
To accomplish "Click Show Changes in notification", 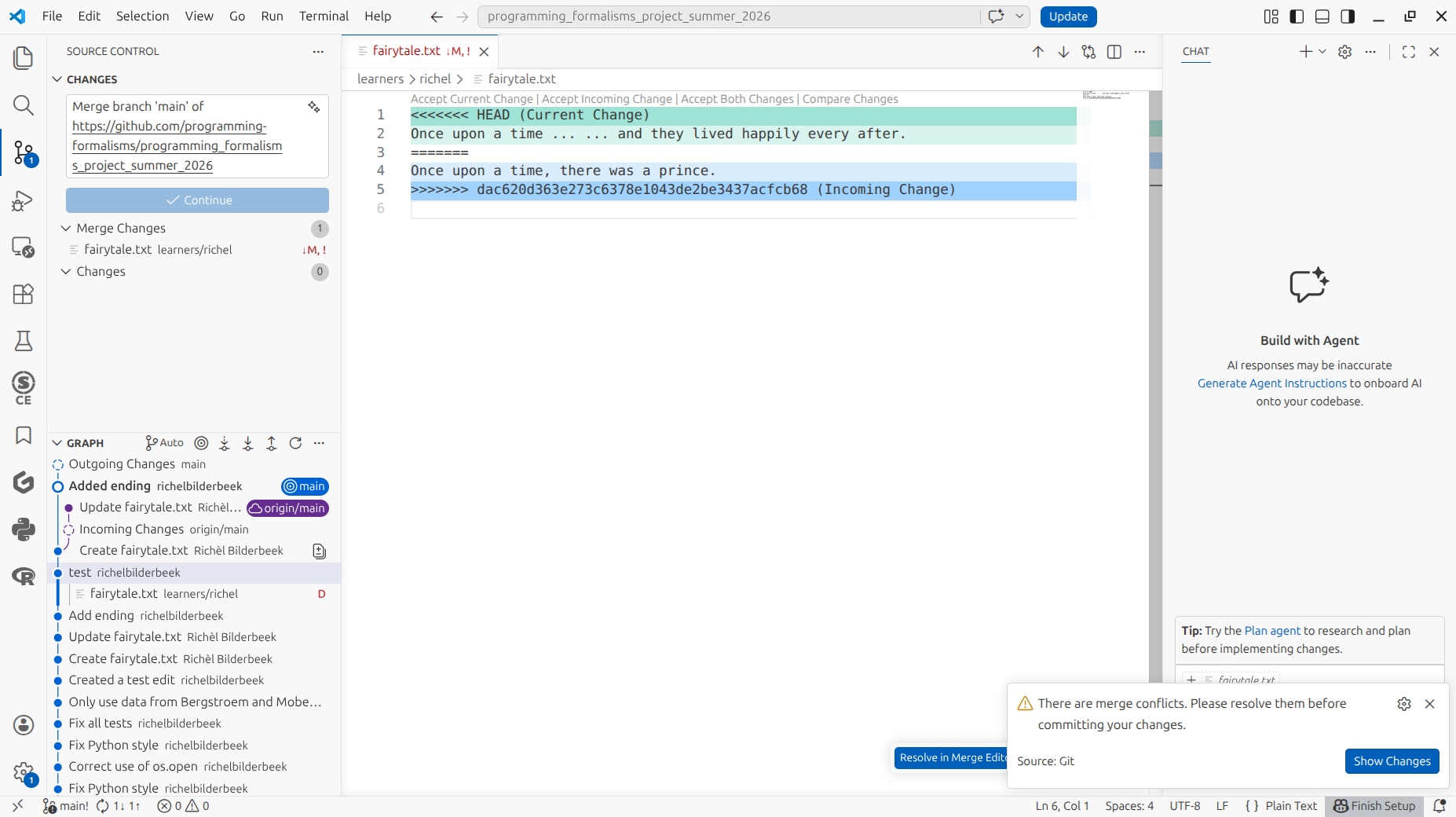I will (x=1392, y=761).
